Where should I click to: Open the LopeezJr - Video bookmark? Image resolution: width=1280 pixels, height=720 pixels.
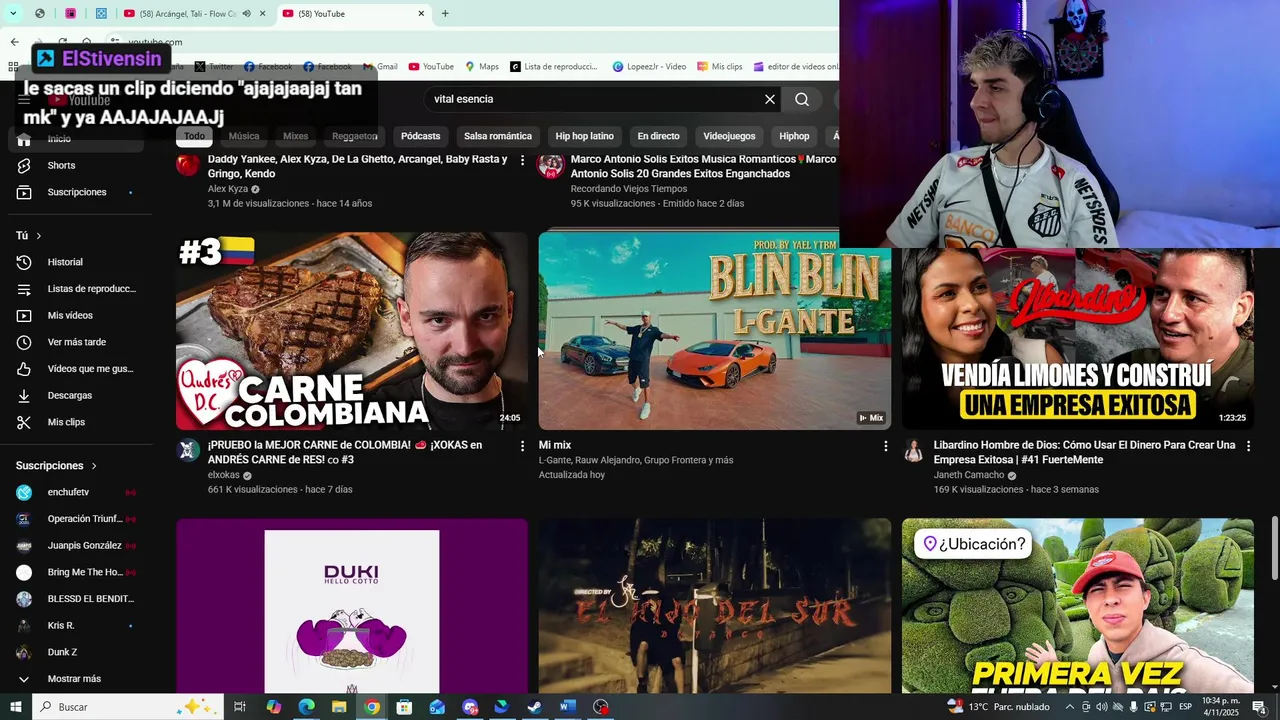pyautogui.click(x=650, y=67)
